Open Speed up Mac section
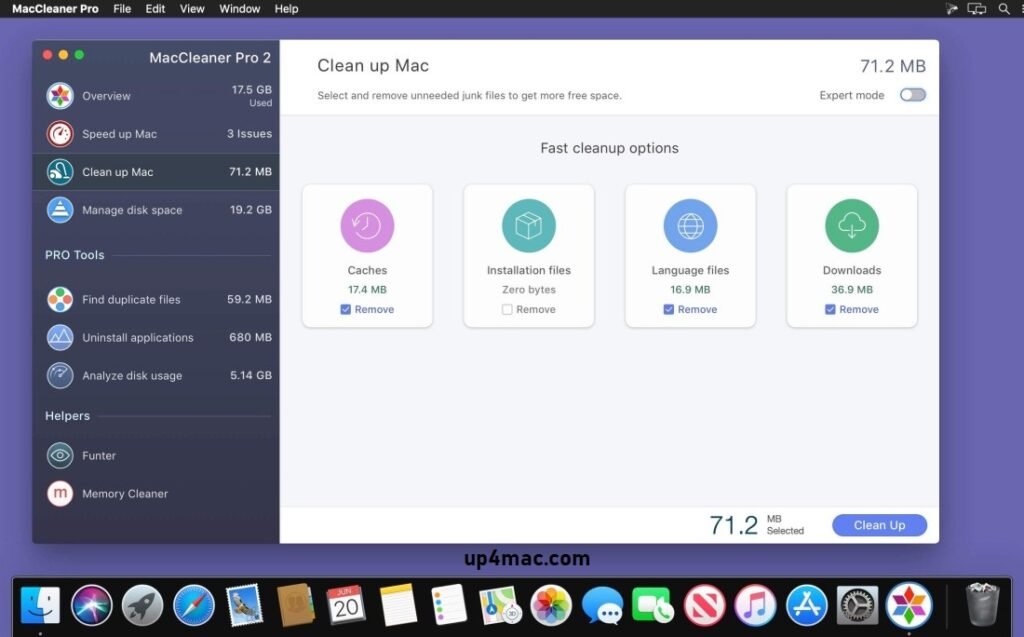Screen dimensions: 1024x637 [60, 133]
